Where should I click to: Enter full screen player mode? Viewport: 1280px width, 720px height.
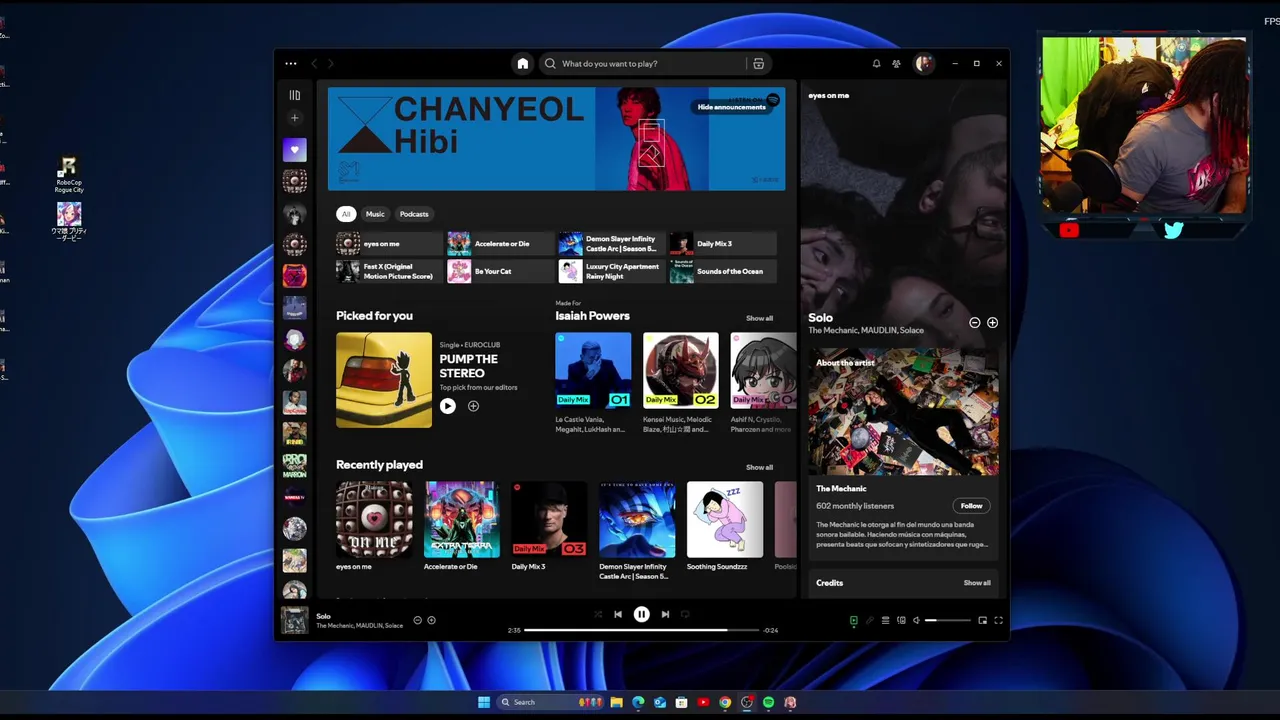click(998, 620)
